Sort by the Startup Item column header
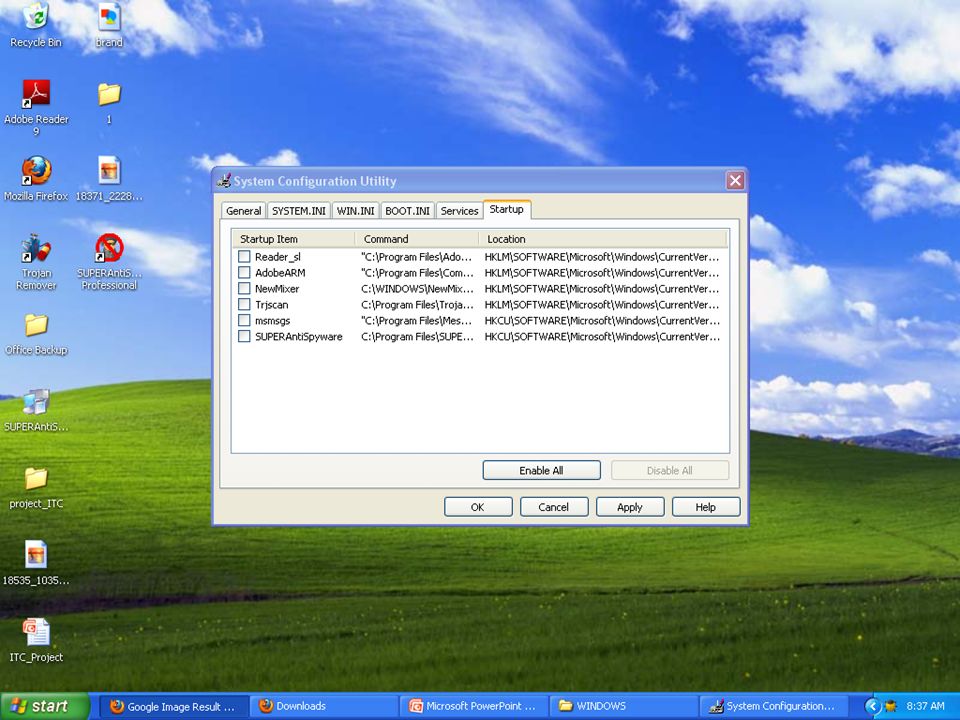 tap(294, 239)
